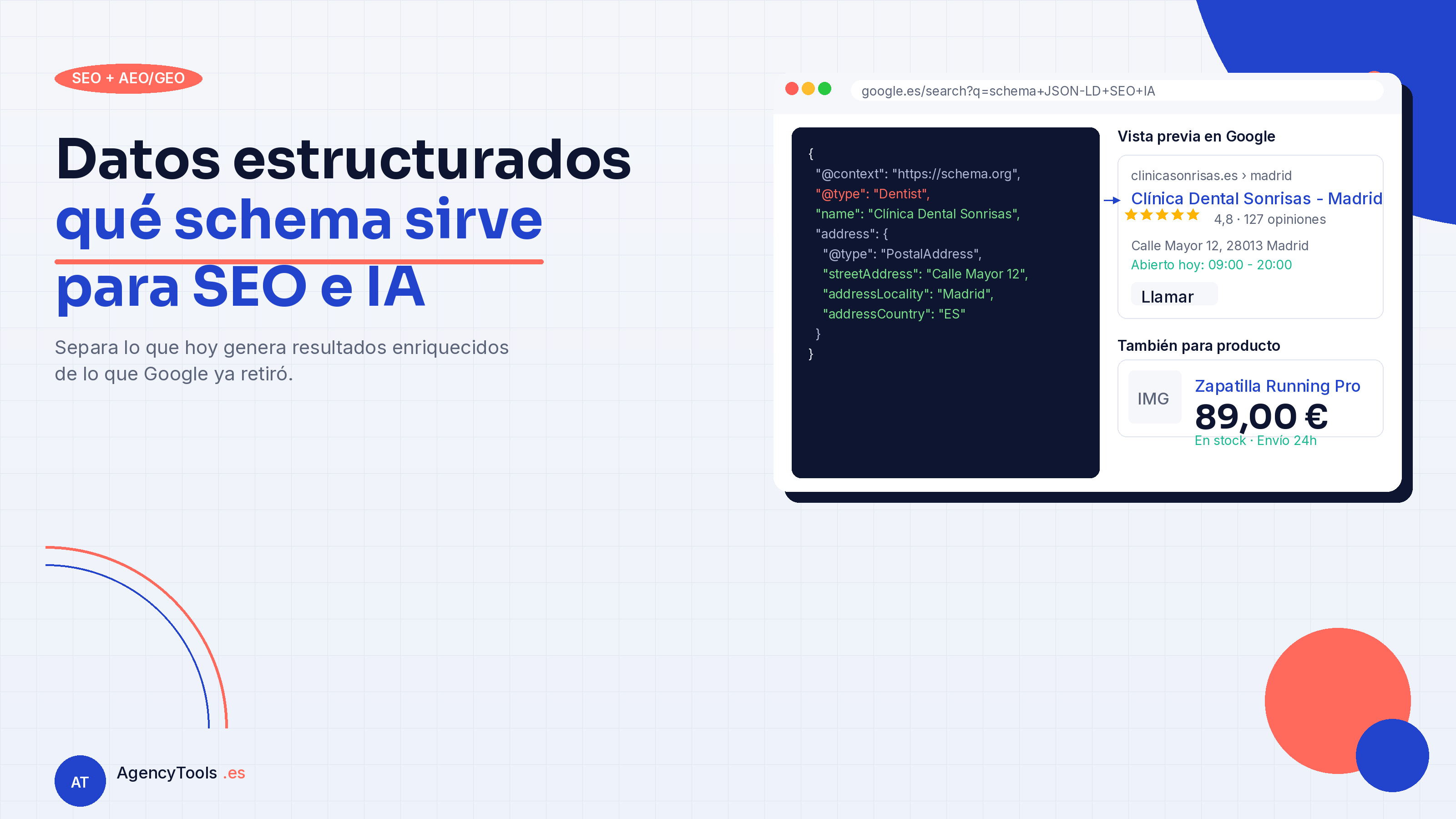Image resolution: width=1456 pixels, height=819 pixels.
Task: Click the "streetAddress": "Calle Mayor 12" line
Action: coord(925,273)
